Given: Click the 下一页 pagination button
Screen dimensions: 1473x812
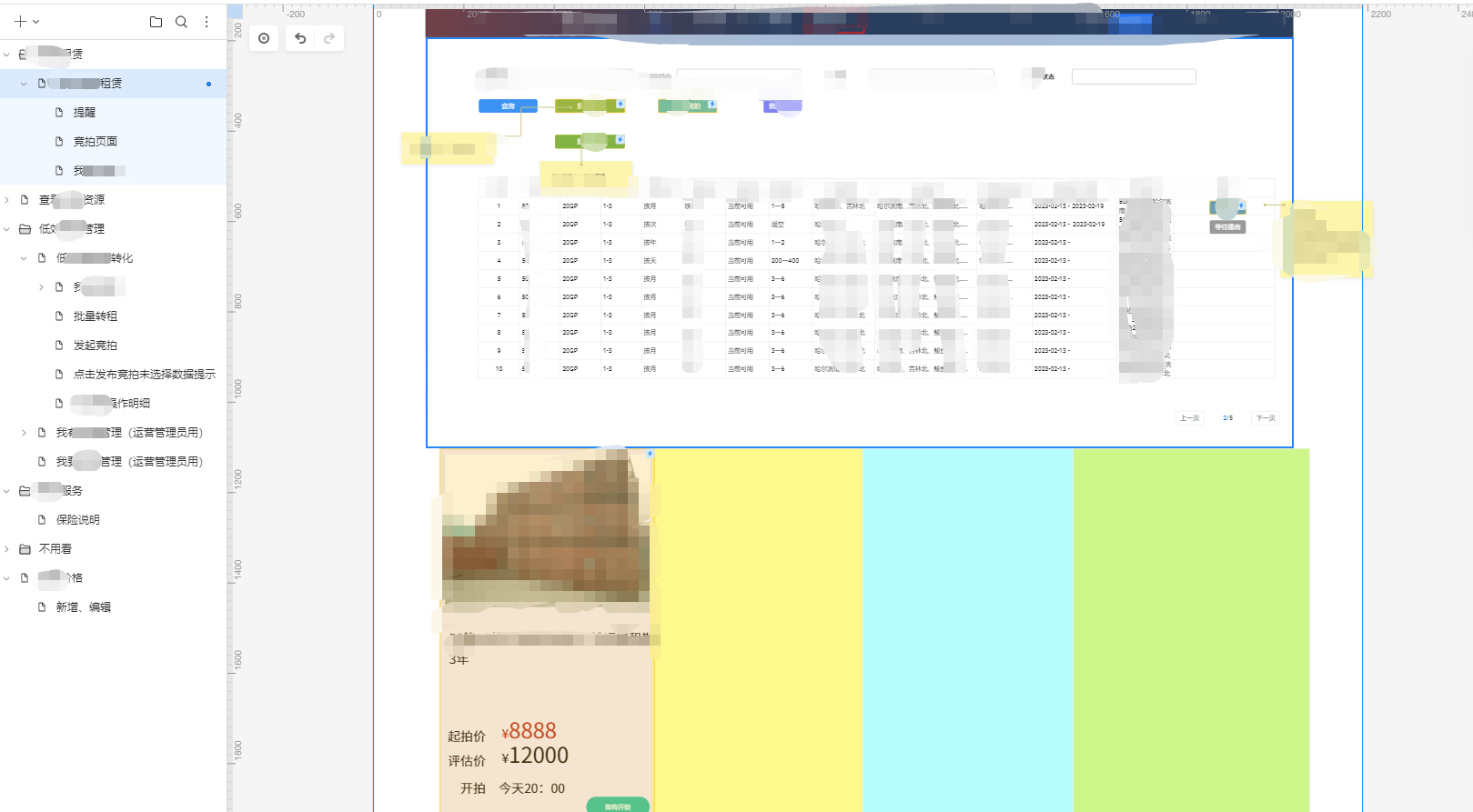Looking at the screenshot, I should click(x=1266, y=418).
